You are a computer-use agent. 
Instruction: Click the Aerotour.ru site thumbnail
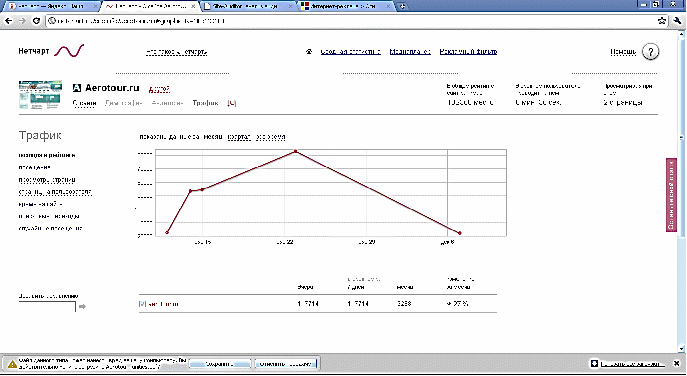(40, 95)
